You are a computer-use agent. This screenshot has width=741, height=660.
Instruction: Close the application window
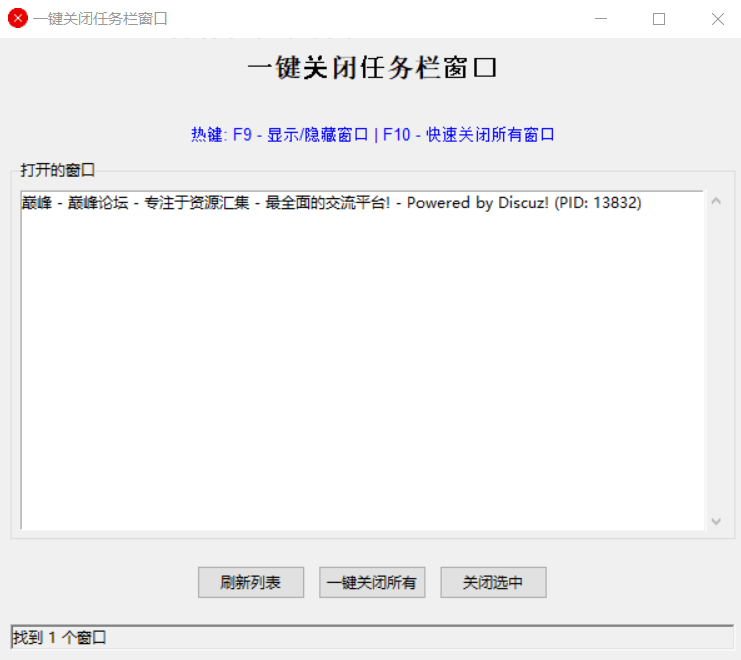pyautogui.click(x=717, y=18)
